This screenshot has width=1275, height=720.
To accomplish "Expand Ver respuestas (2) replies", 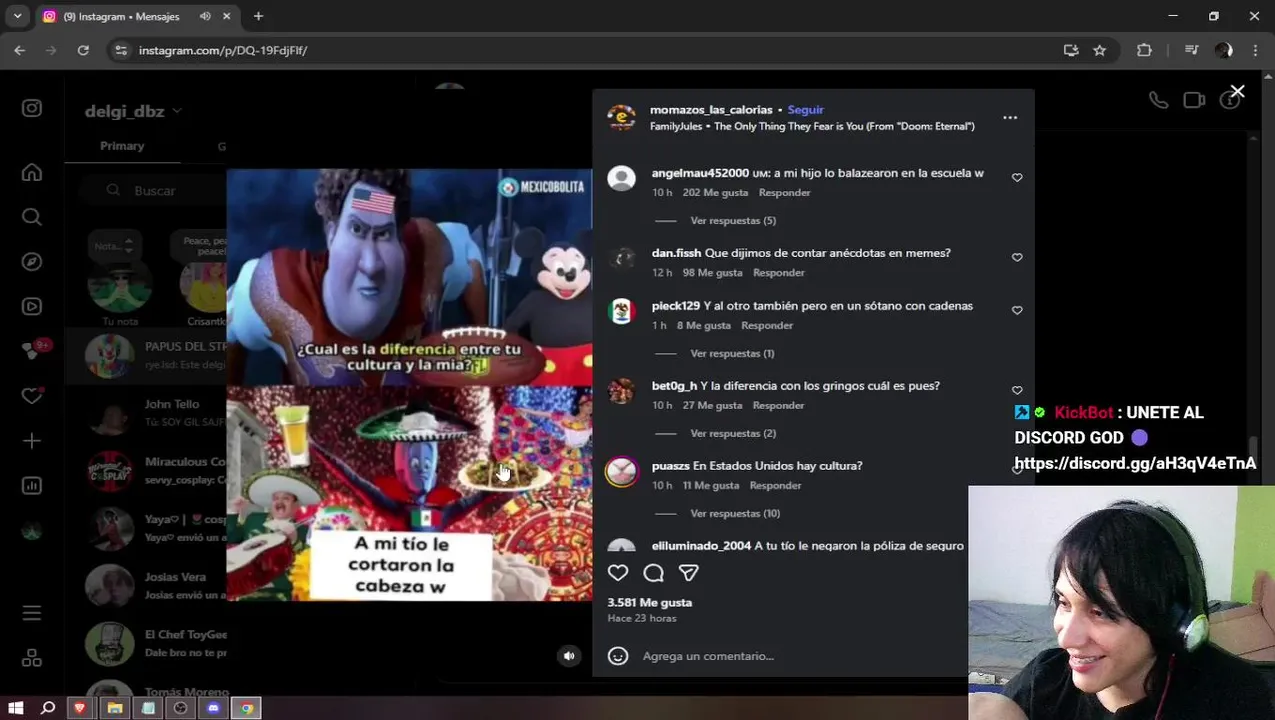I will [733, 433].
